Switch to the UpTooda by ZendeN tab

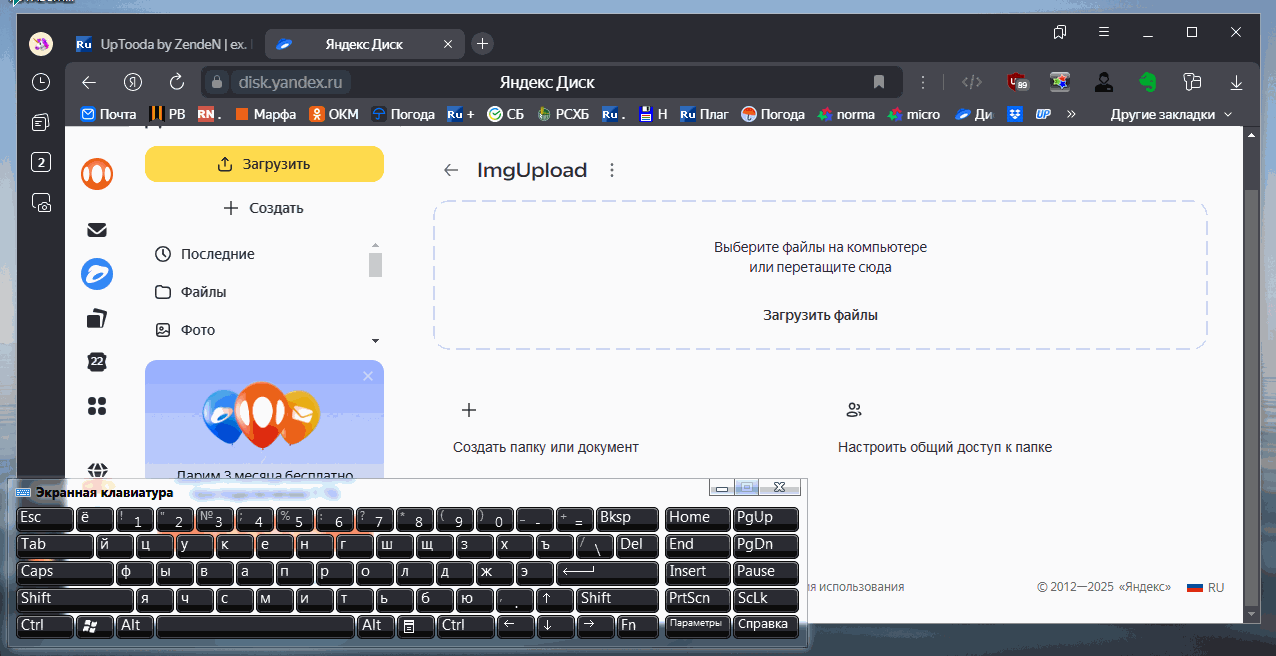pos(162,44)
